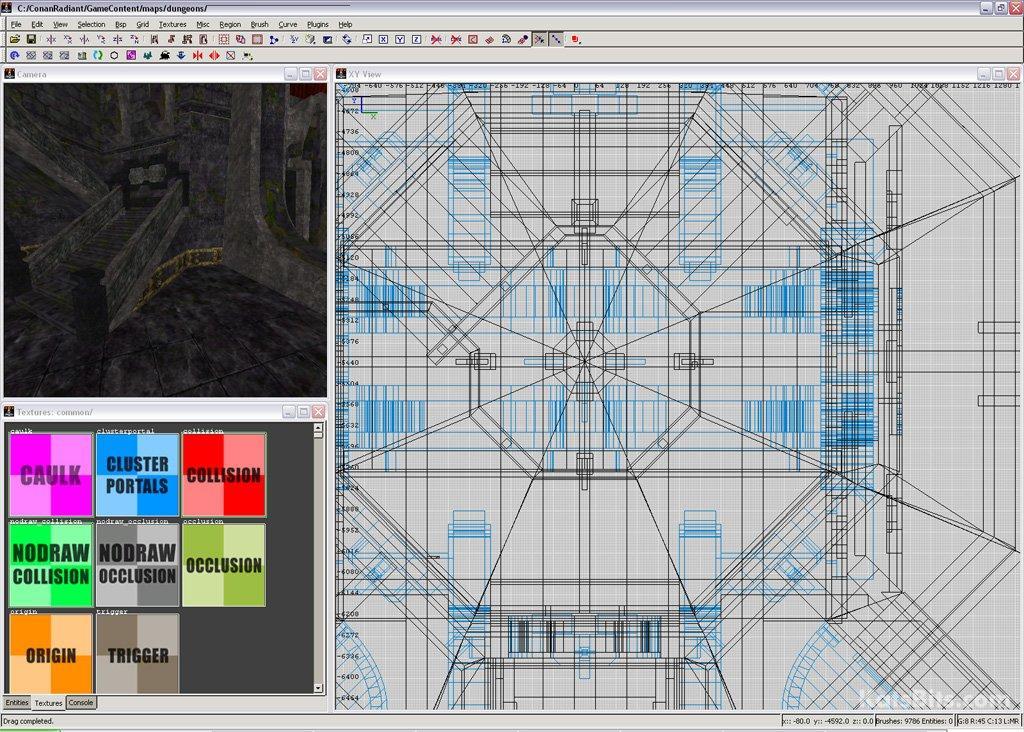This screenshot has height=732, width=1024.
Task: Toggle the Z axis toolbar button
Action: [x=415, y=40]
